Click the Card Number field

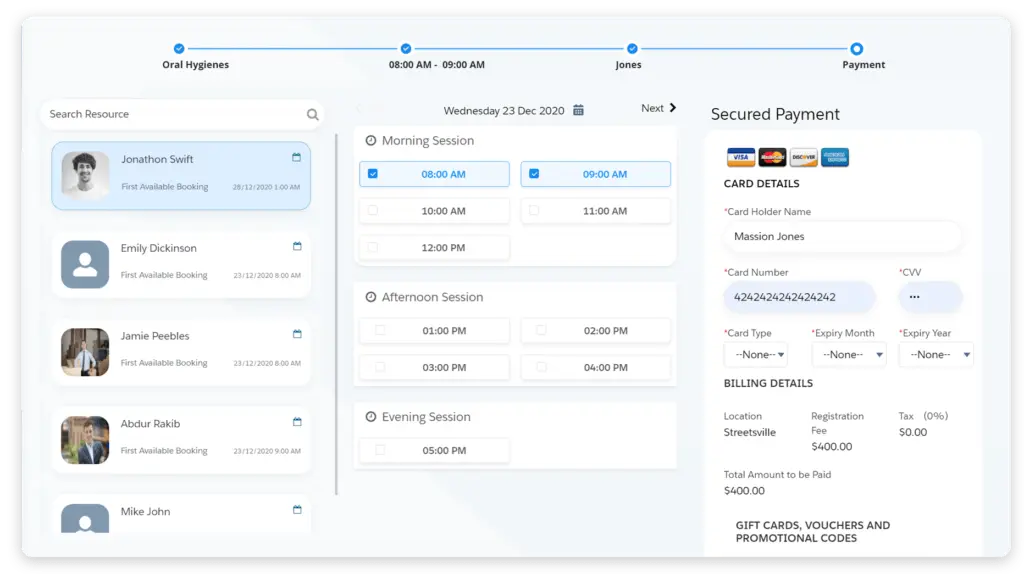pyautogui.click(x=799, y=297)
